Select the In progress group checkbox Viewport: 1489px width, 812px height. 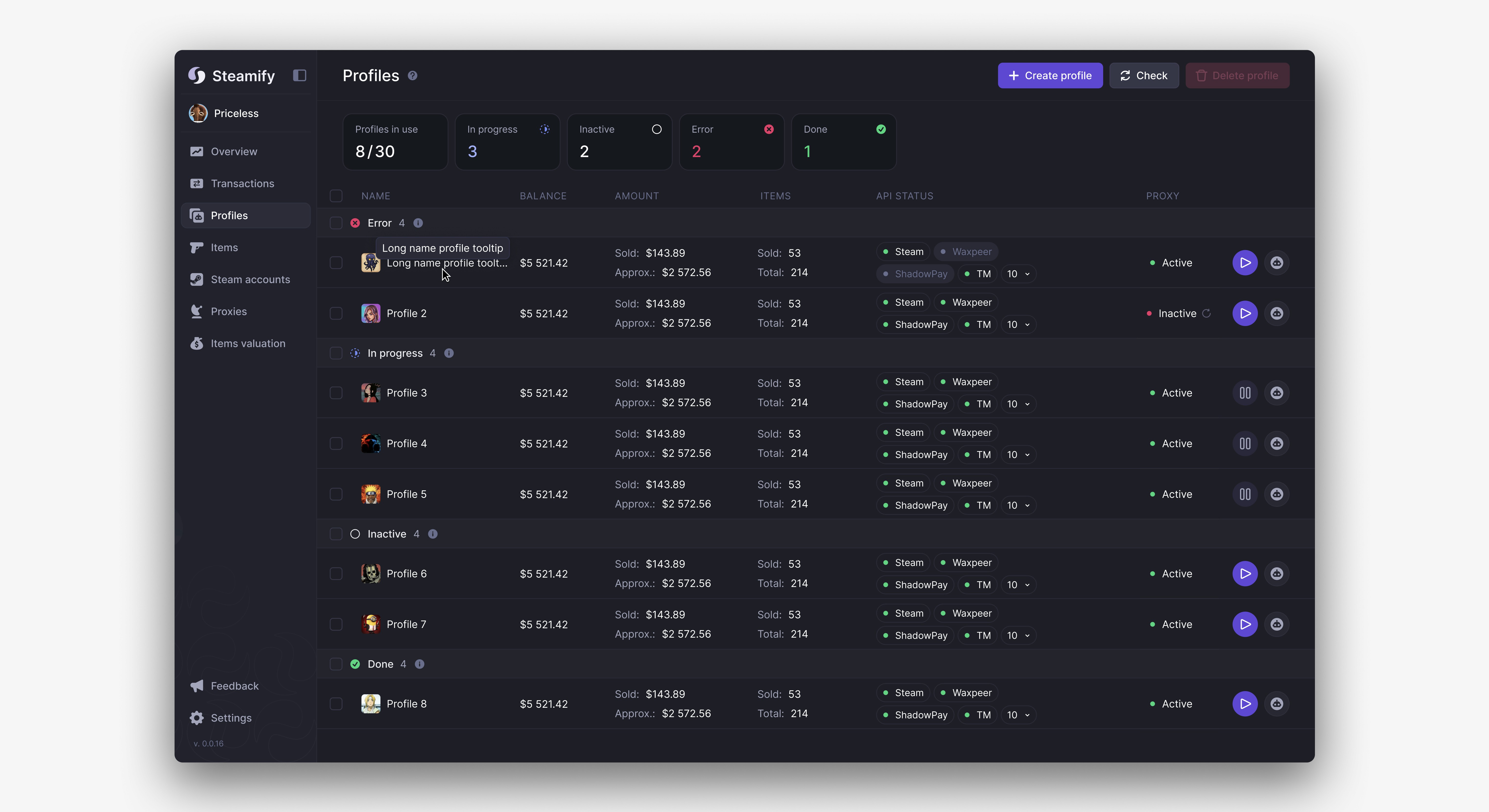336,353
